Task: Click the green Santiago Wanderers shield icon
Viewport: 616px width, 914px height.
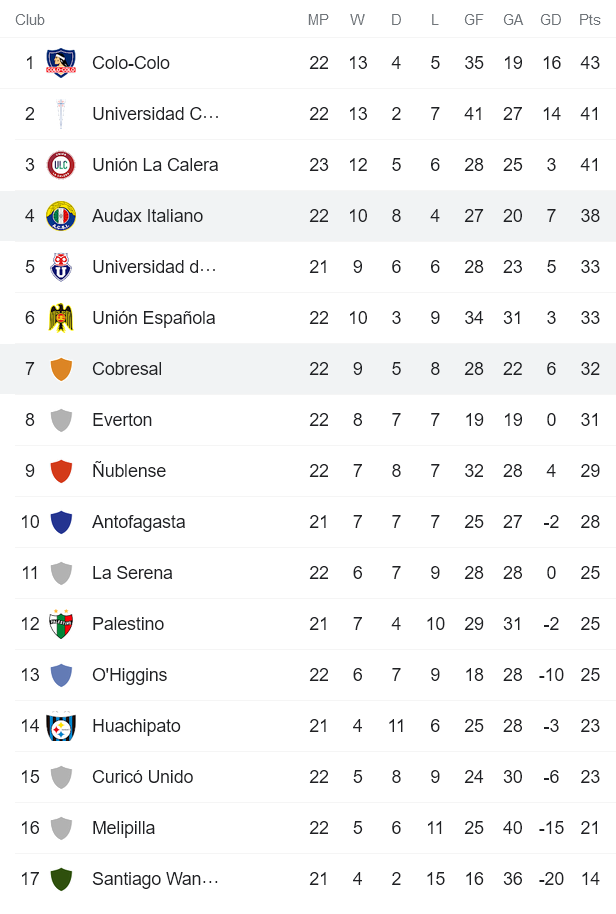Action: (61, 879)
